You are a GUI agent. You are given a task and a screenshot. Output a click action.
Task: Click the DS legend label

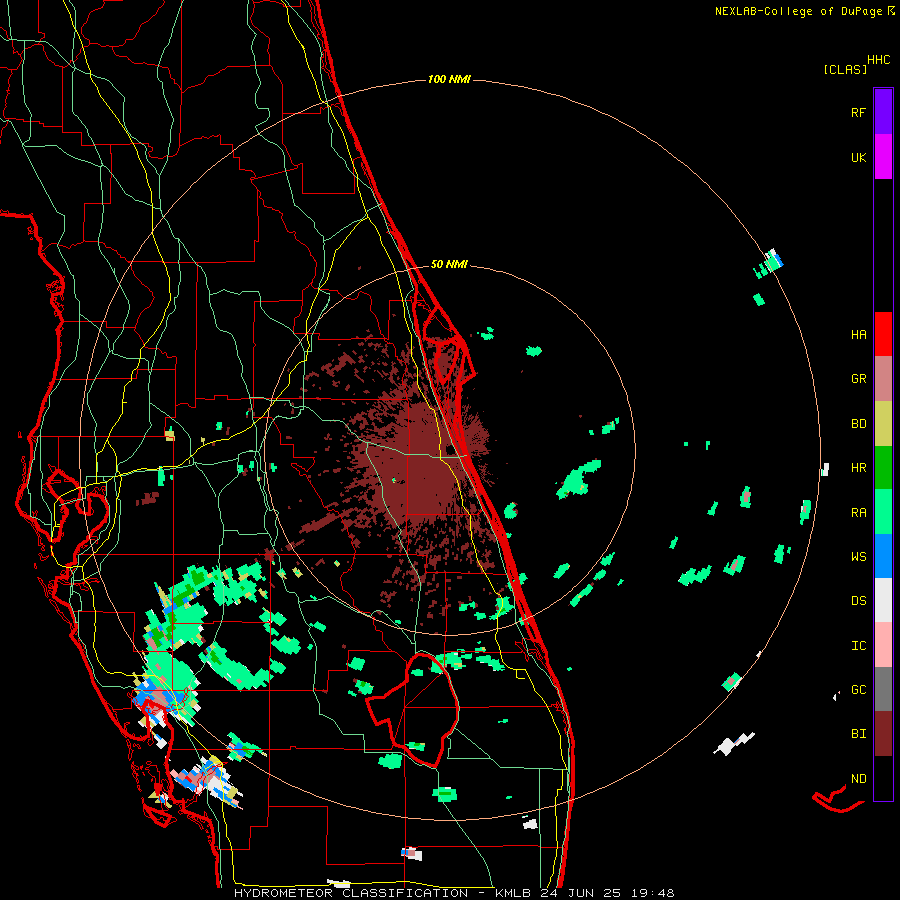point(858,601)
